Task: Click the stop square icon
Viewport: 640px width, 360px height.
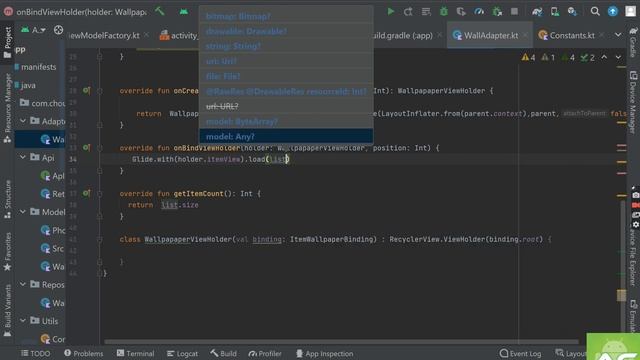Action: (514, 11)
